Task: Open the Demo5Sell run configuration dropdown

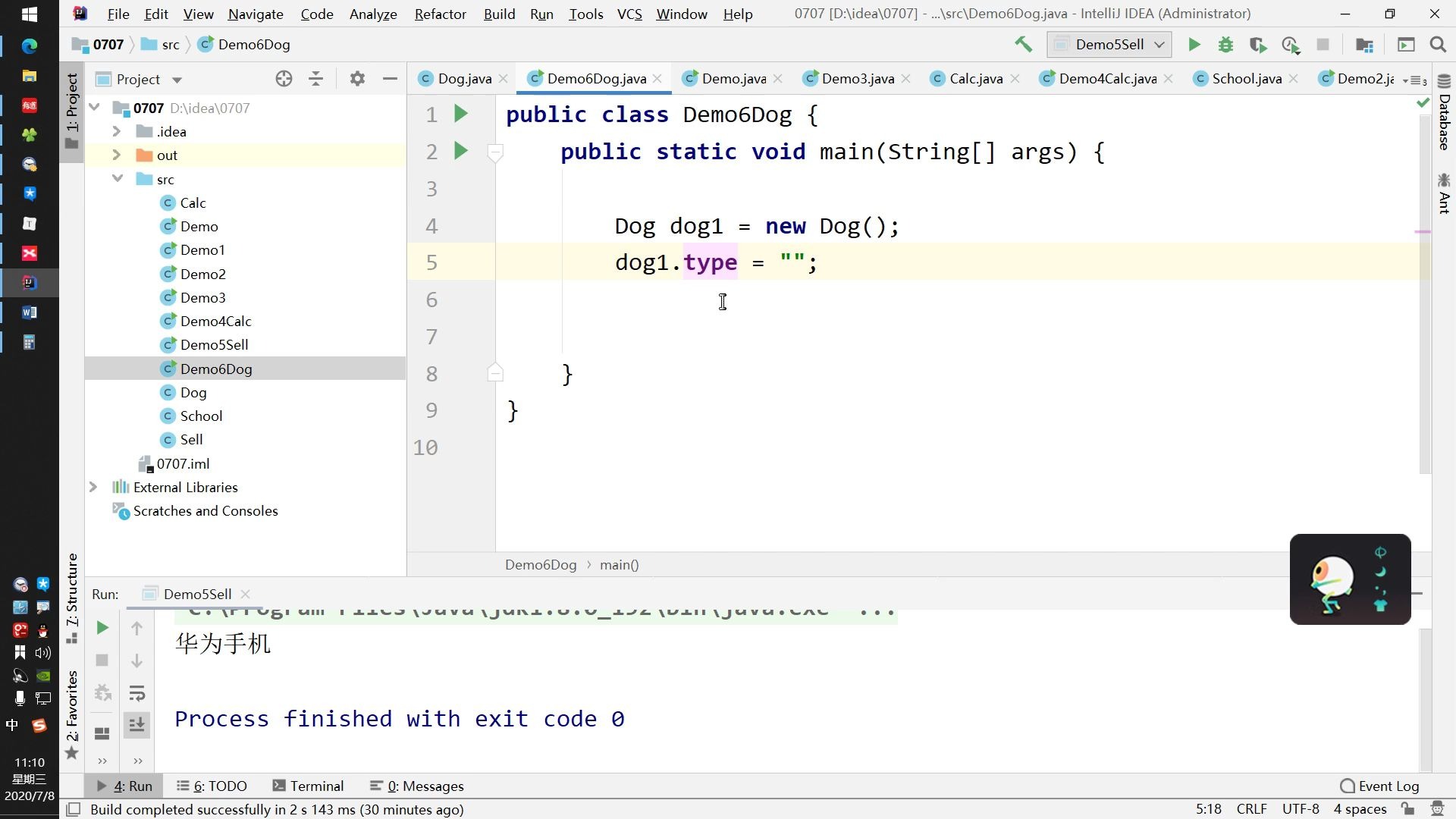Action: pos(1109,45)
